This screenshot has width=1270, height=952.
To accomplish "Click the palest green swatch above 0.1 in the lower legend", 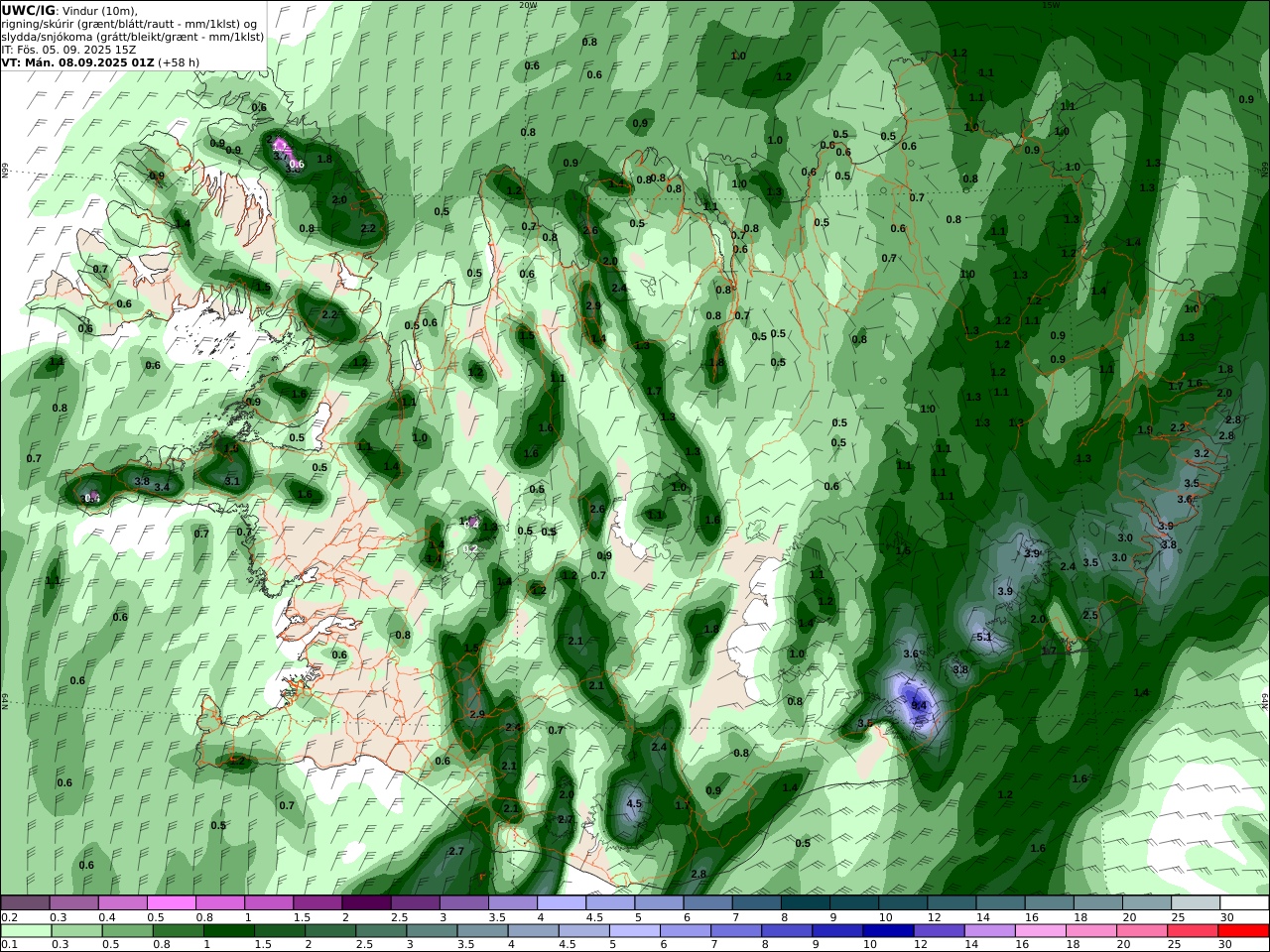I will (x=25, y=931).
